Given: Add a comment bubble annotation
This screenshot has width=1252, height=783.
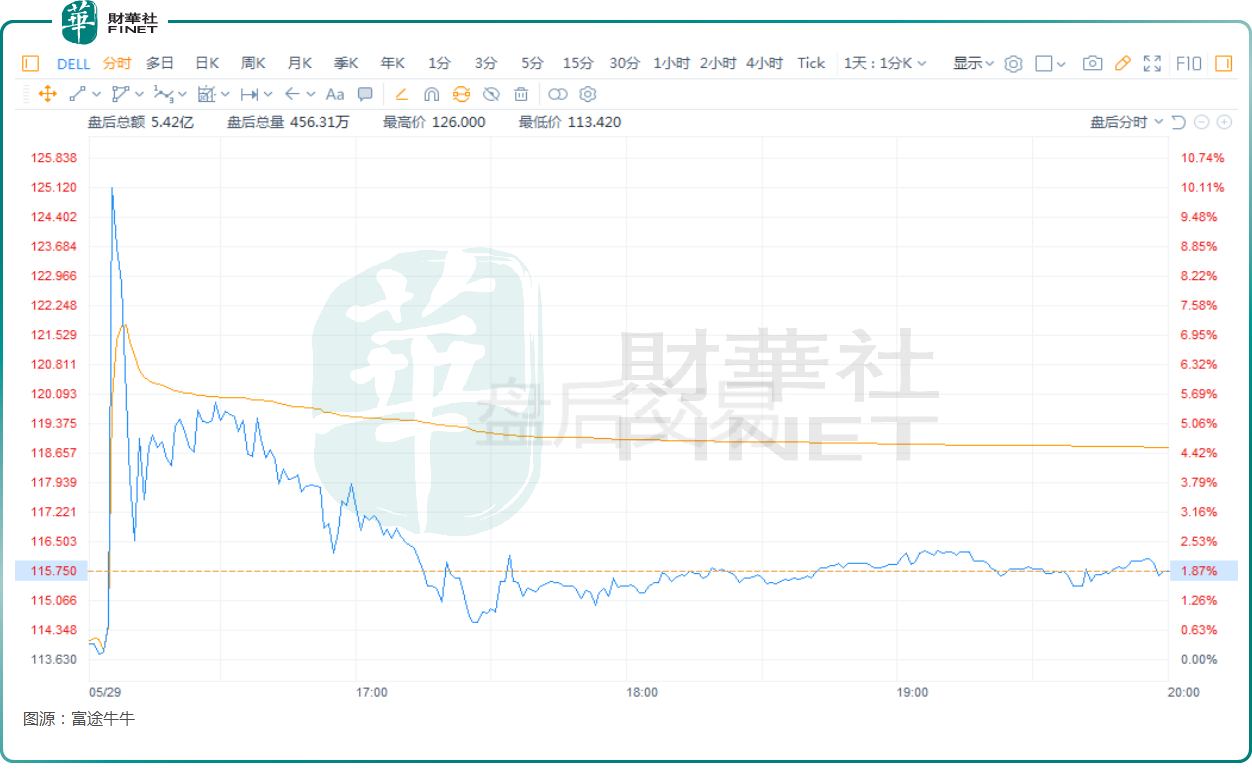Looking at the screenshot, I should click(x=365, y=94).
